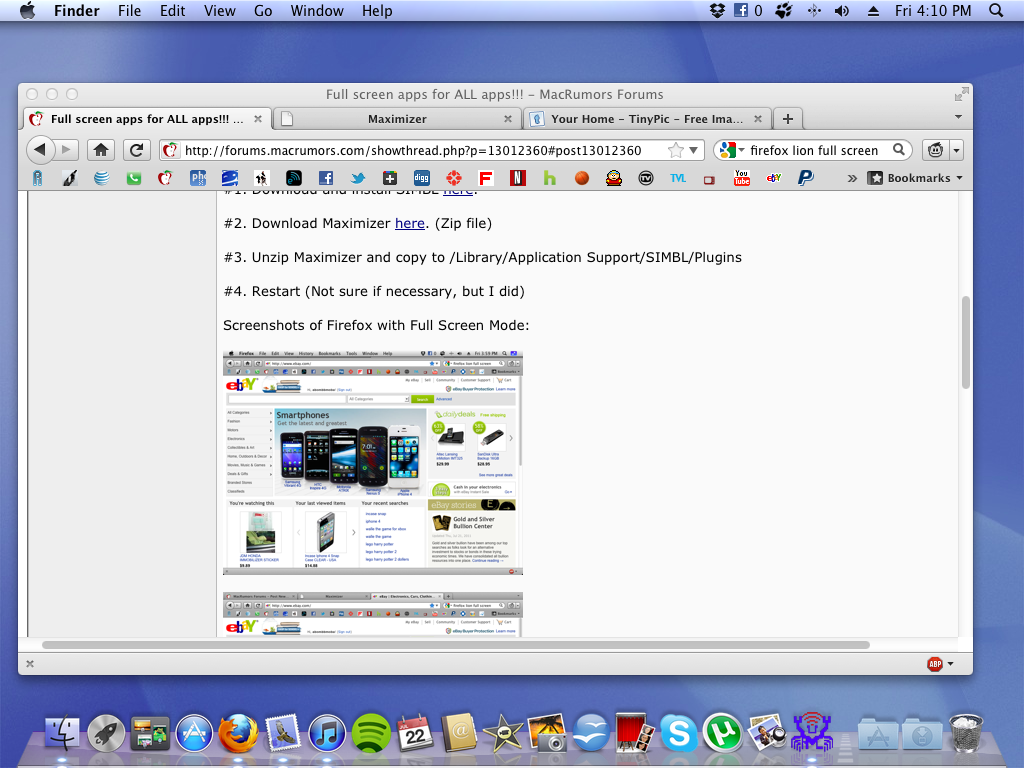Close the add-on bar with X

tap(29, 664)
